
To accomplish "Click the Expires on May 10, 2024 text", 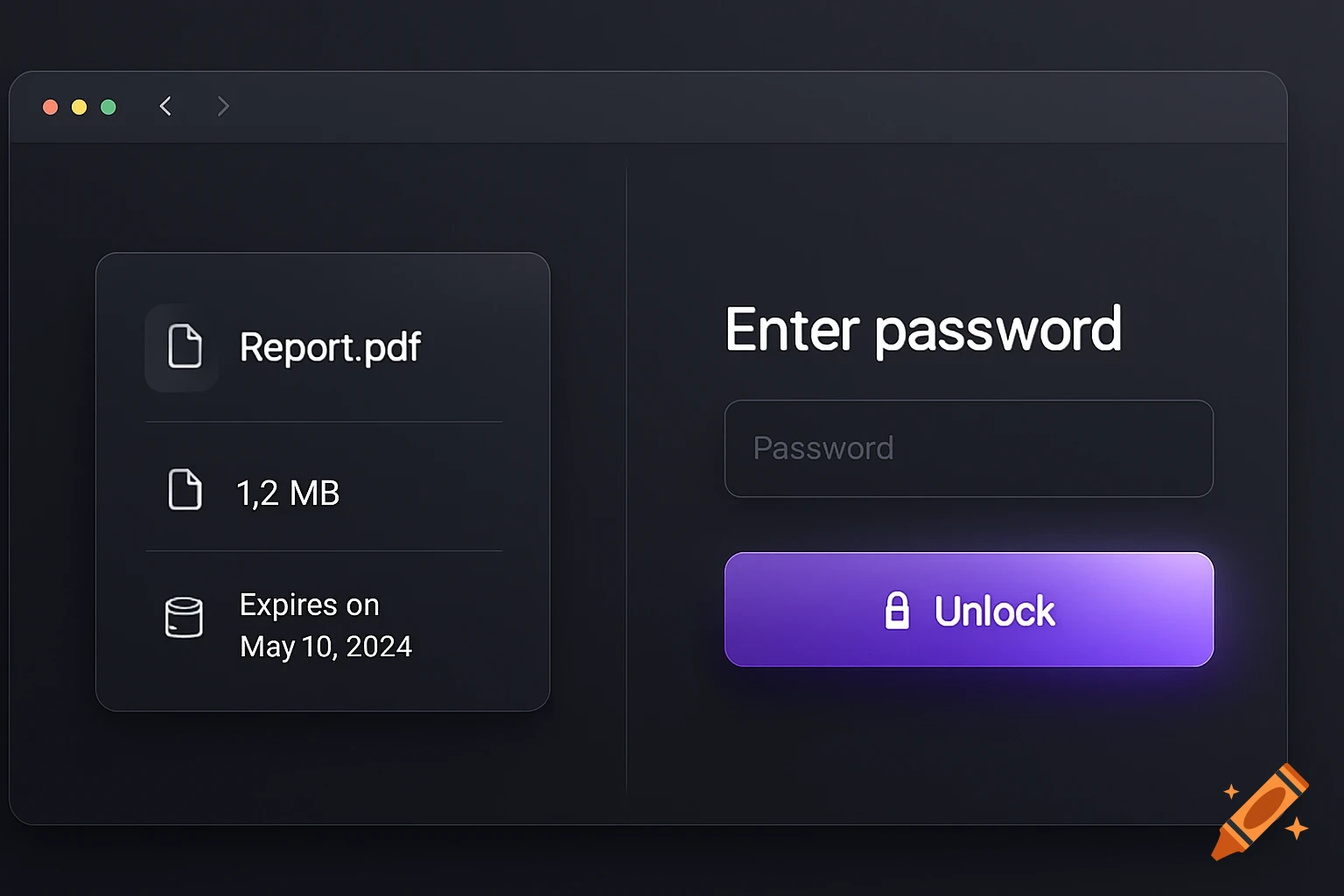I will (325, 625).
